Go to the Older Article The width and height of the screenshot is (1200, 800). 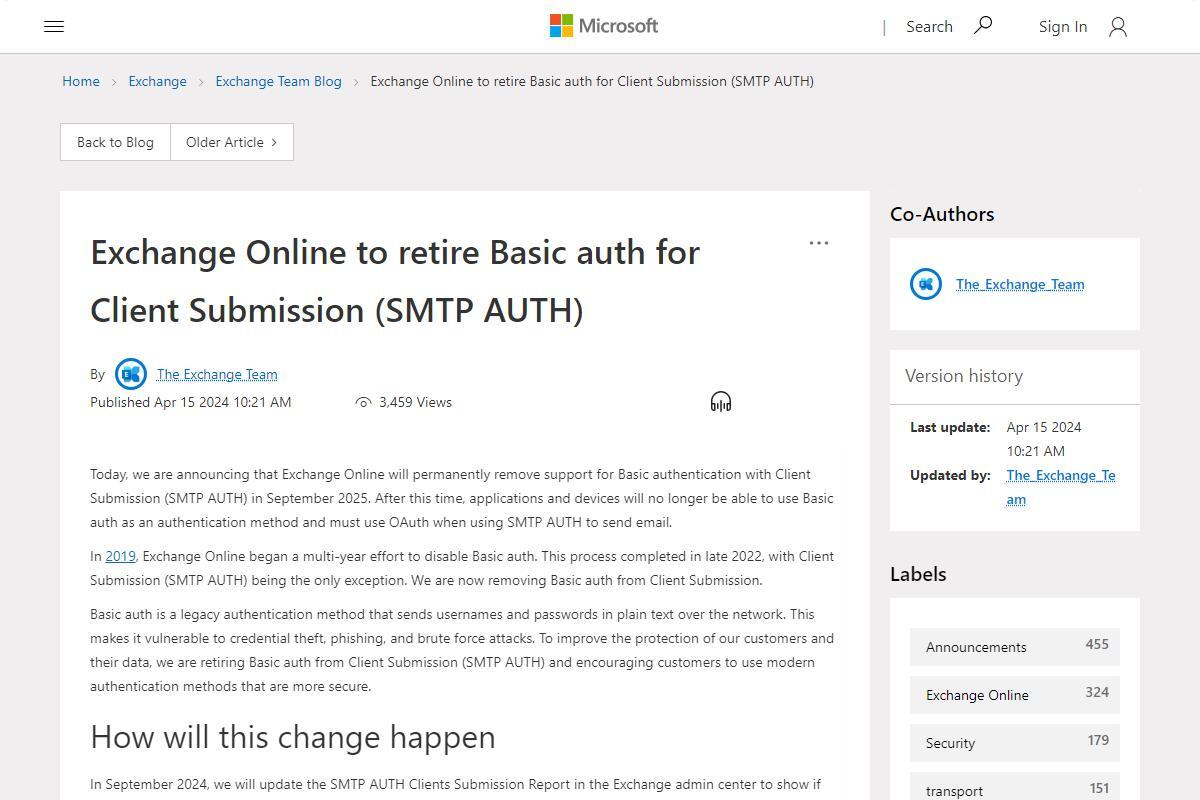tap(232, 142)
